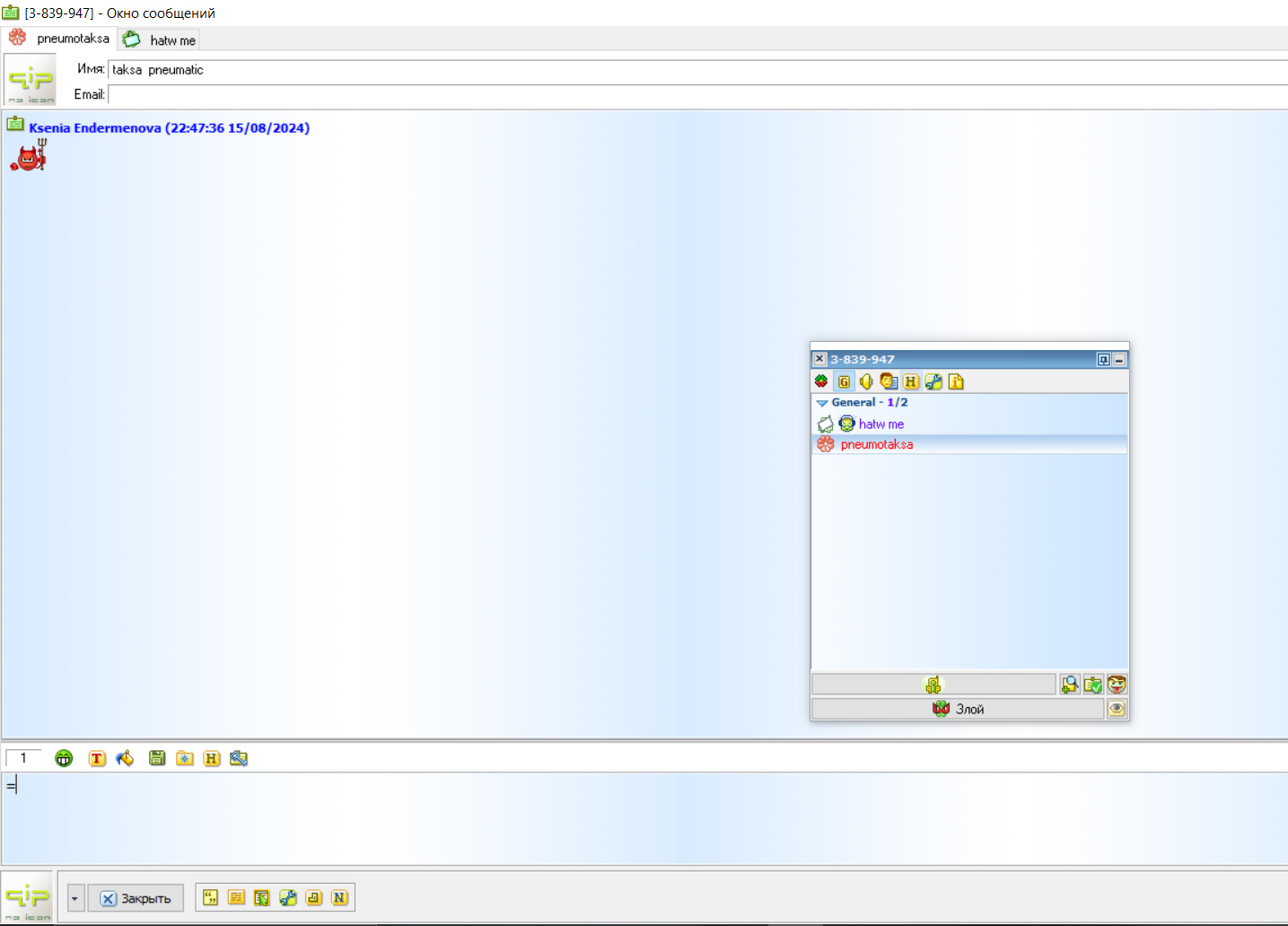Select contact pneumotaksa in the list
The image size is (1288, 926).
tap(969, 444)
